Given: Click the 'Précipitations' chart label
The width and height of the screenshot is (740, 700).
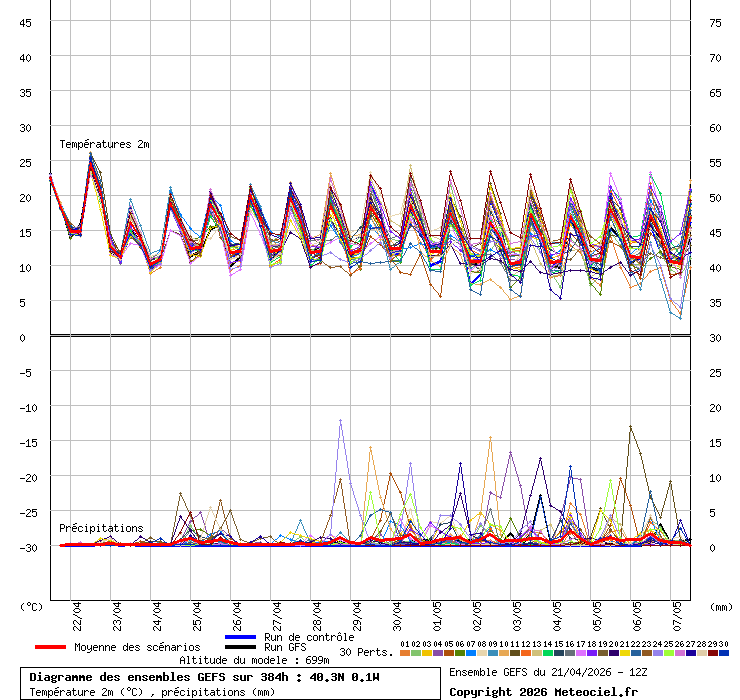Looking at the screenshot, I should tap(101, 528).
